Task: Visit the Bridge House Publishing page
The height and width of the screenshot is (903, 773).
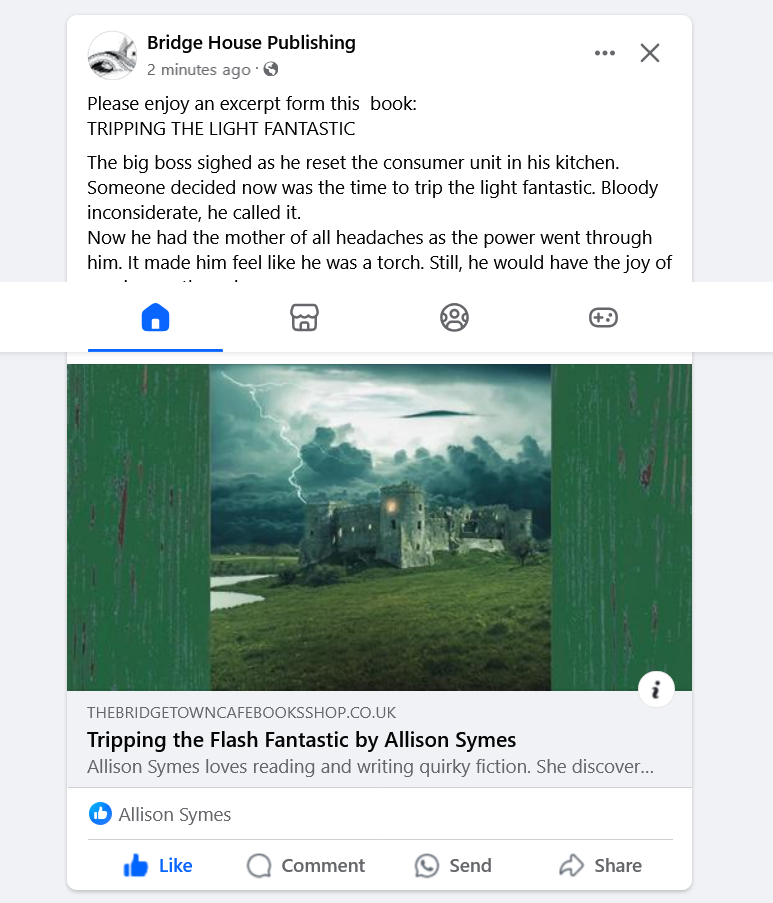Action: (251, 42)
